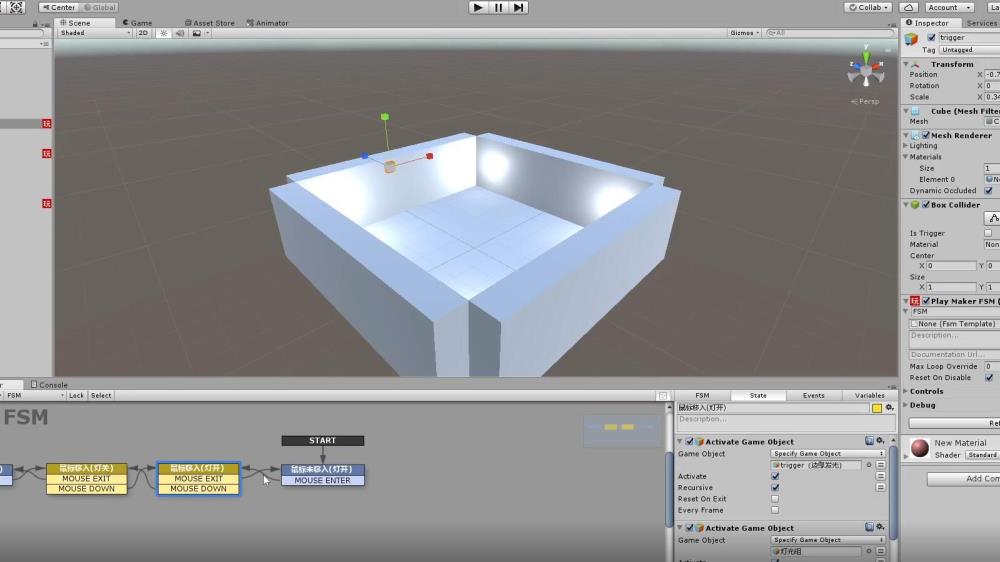Open scene effects dropdown arrow
1000x562 pixels.
(207, 33)
